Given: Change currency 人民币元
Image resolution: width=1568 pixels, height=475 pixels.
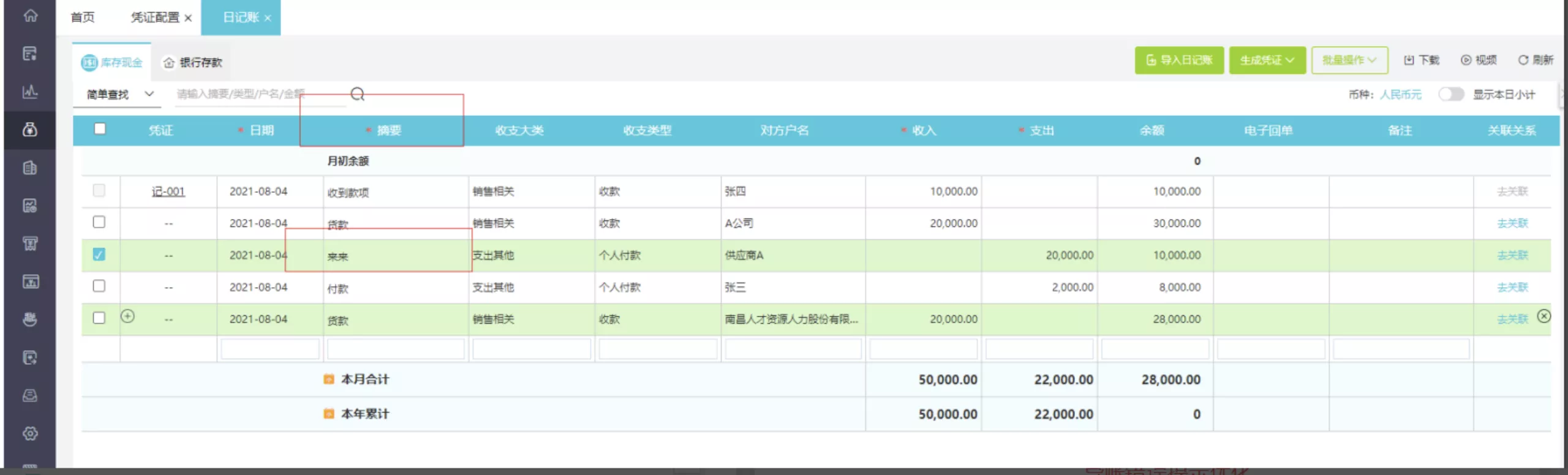Looking at the screenshot, I should pyautogui.click(x=1400, y=94).
